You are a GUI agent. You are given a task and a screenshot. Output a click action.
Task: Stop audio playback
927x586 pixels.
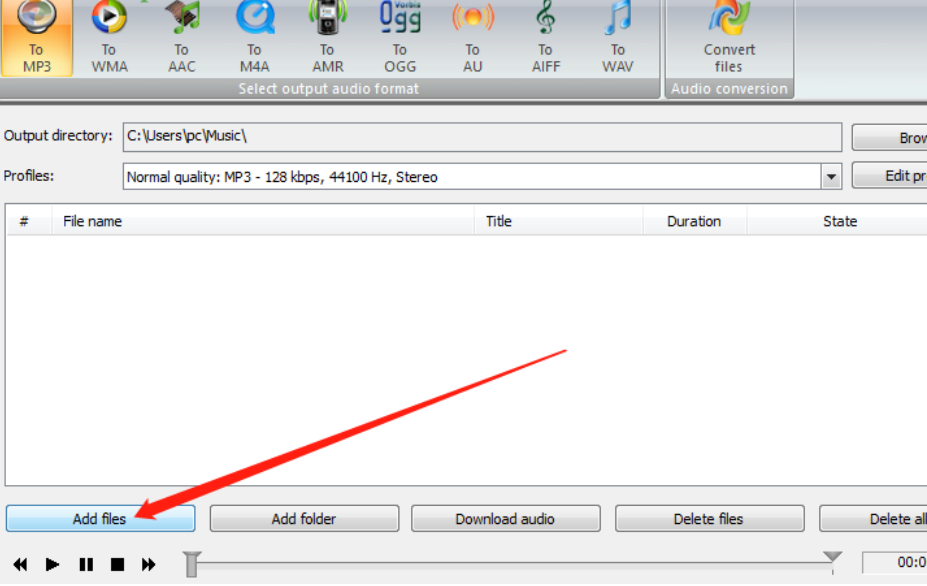coord(118,565)
